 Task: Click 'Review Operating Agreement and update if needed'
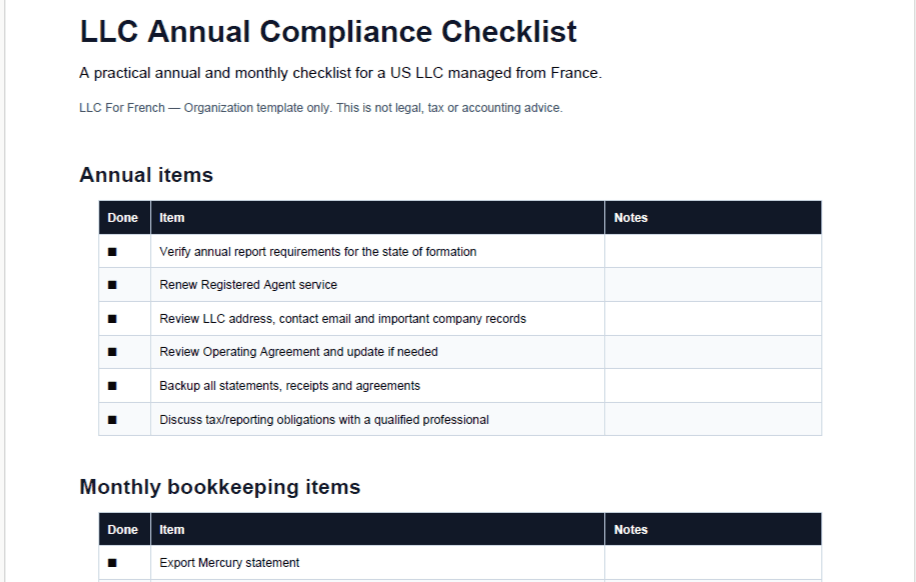pyautogui.click(x=299, y=352)
